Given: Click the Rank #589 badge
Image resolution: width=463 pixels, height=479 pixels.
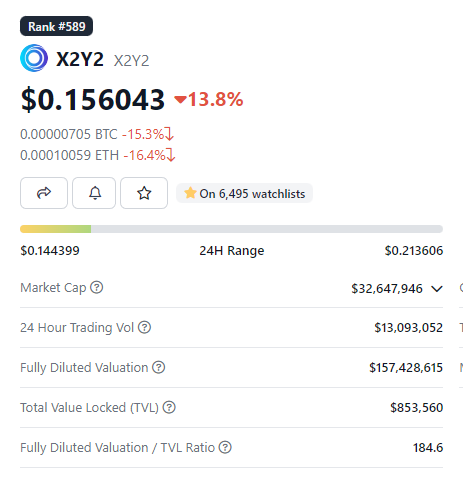Looking at the screenshot, I should 56,26.
